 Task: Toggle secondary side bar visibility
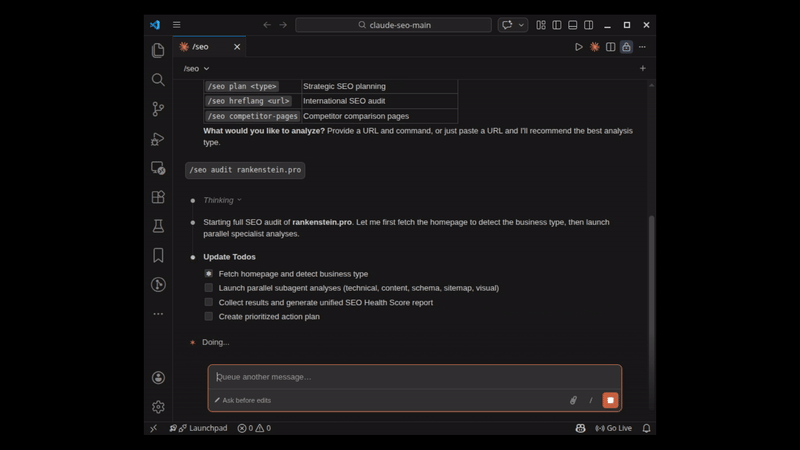point(588,24)
